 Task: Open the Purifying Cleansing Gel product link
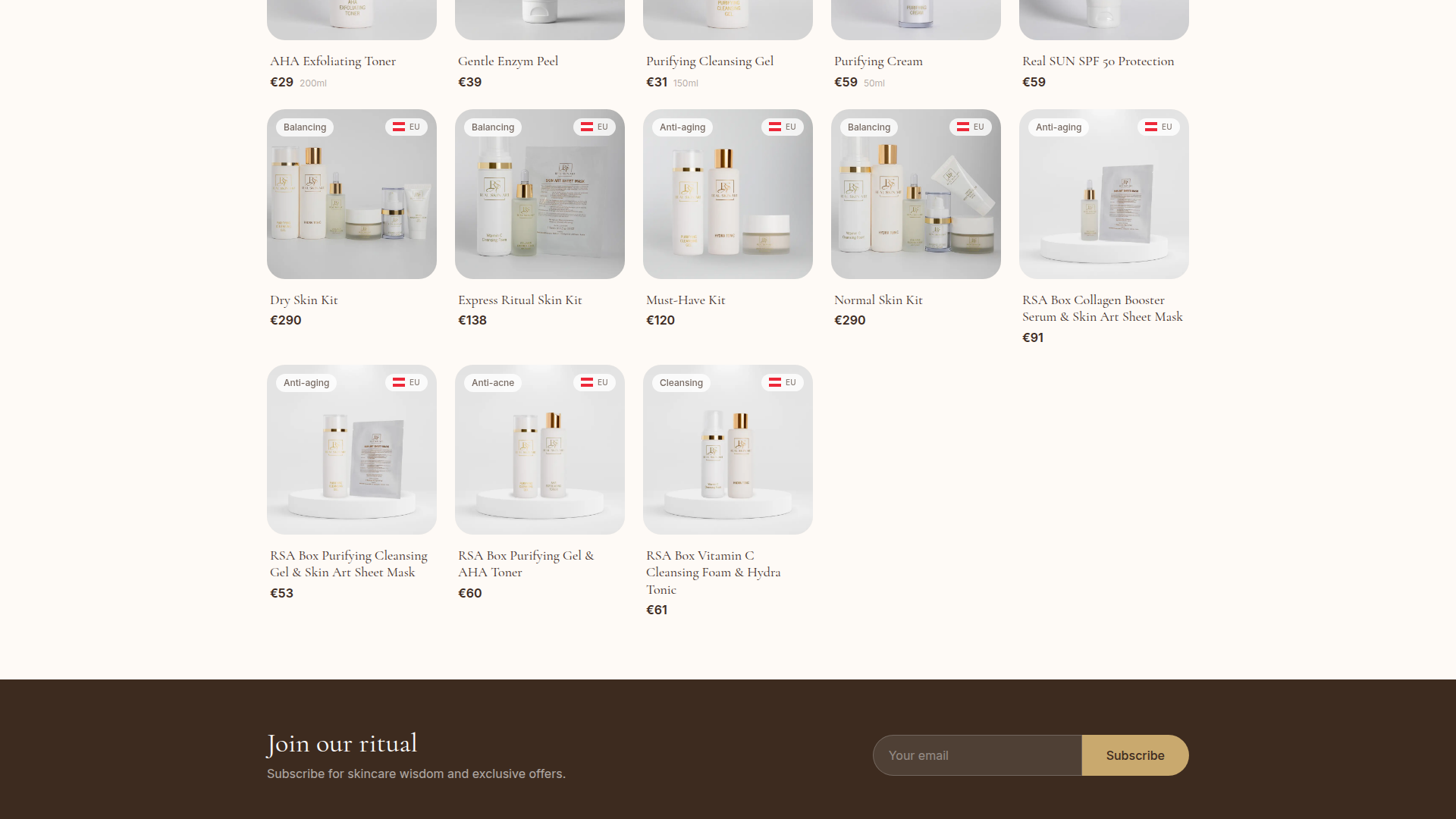(709, 61)
